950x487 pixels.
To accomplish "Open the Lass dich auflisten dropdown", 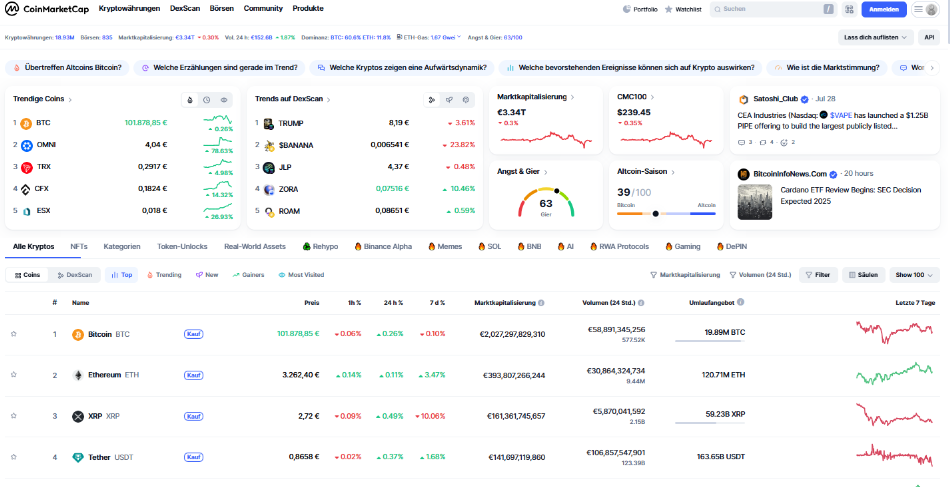I will [876, 38].
